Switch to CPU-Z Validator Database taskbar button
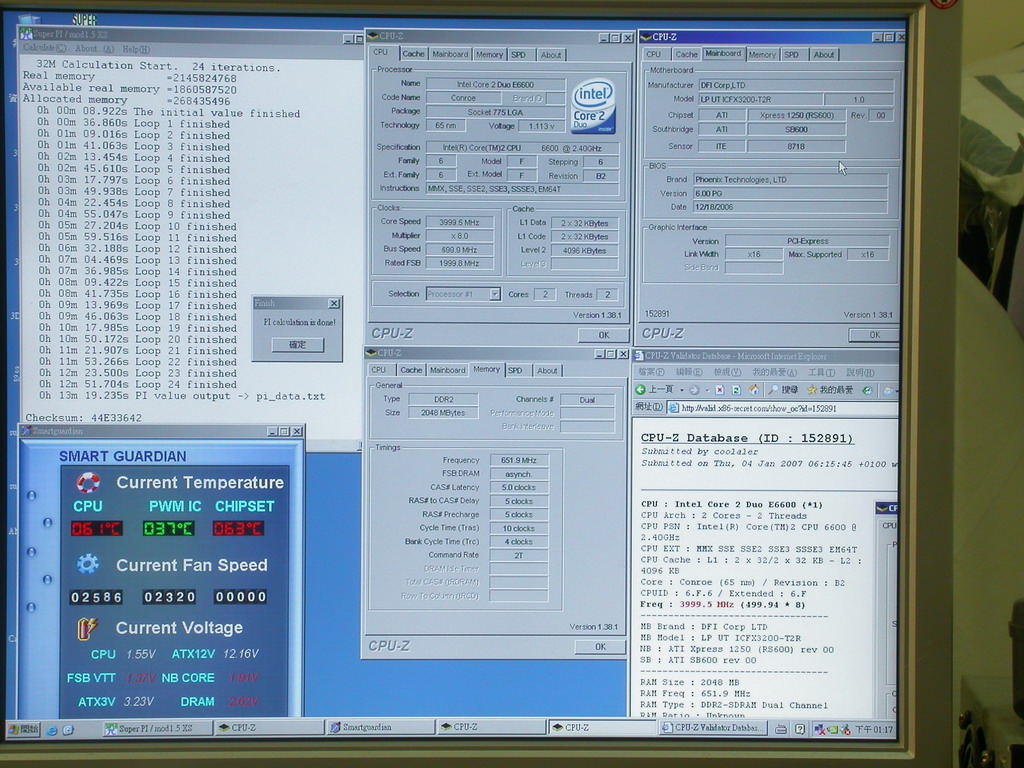The image size is (1024, 768). point(714,728)
